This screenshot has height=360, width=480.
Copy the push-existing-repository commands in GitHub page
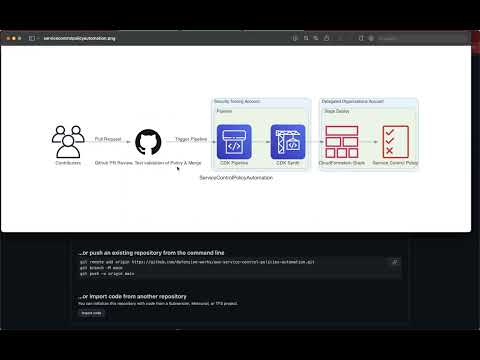click(395, 262)
